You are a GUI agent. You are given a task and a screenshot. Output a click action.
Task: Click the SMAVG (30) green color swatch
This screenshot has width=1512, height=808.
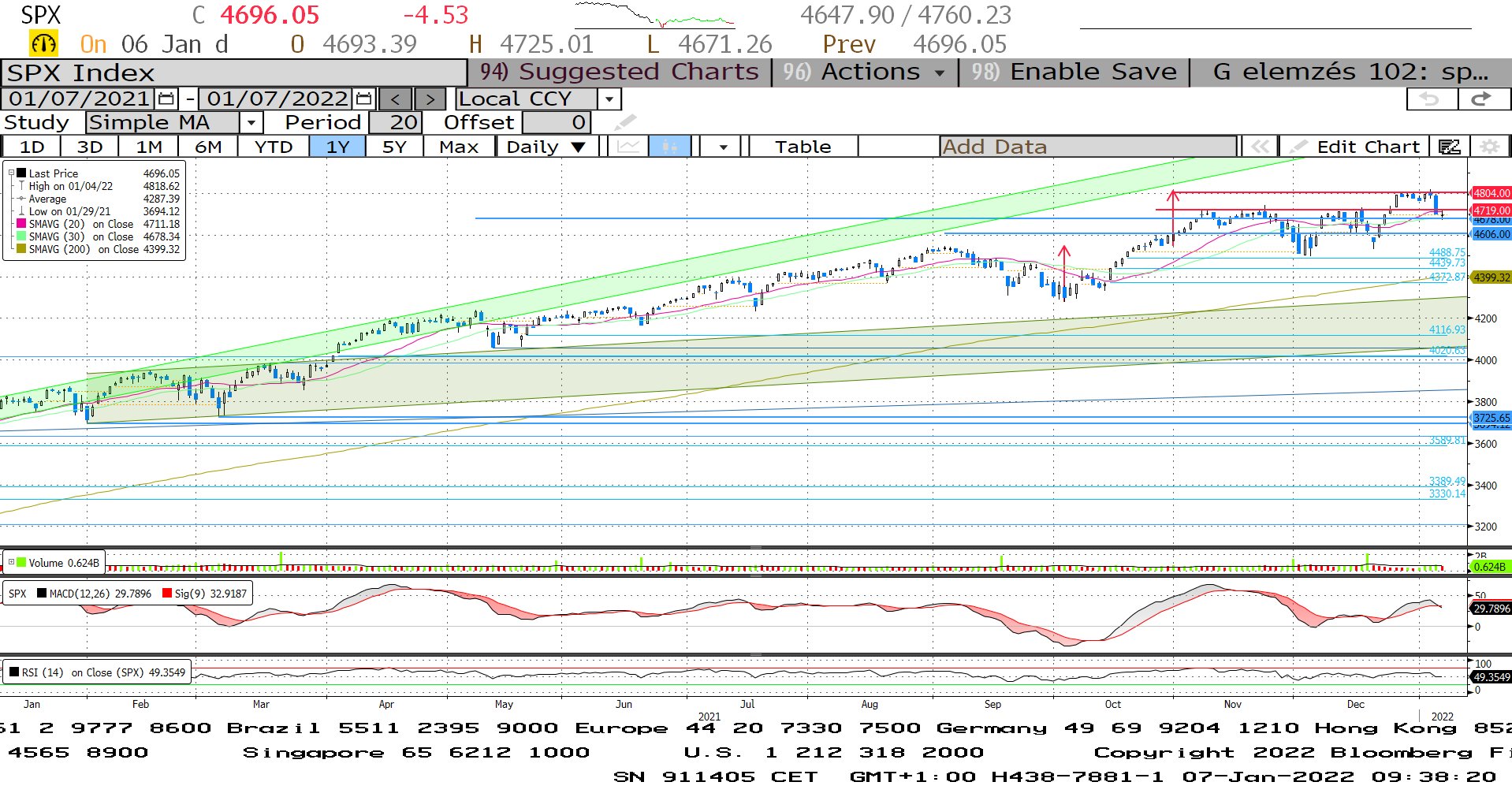(22, 236)
